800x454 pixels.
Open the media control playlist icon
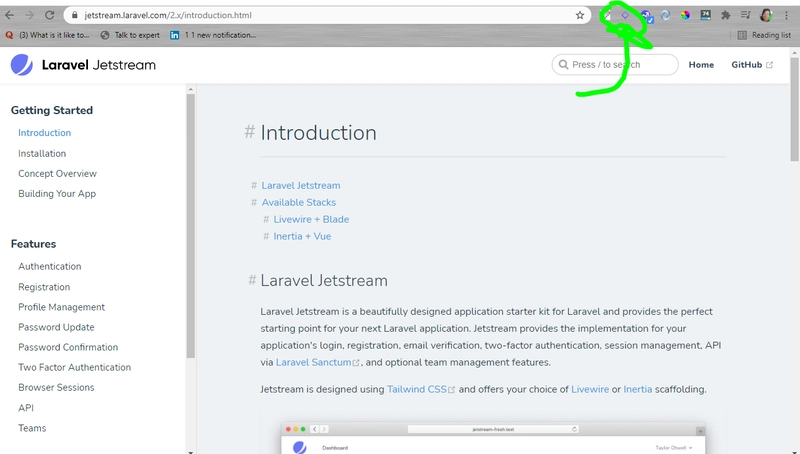click(745, 15)
